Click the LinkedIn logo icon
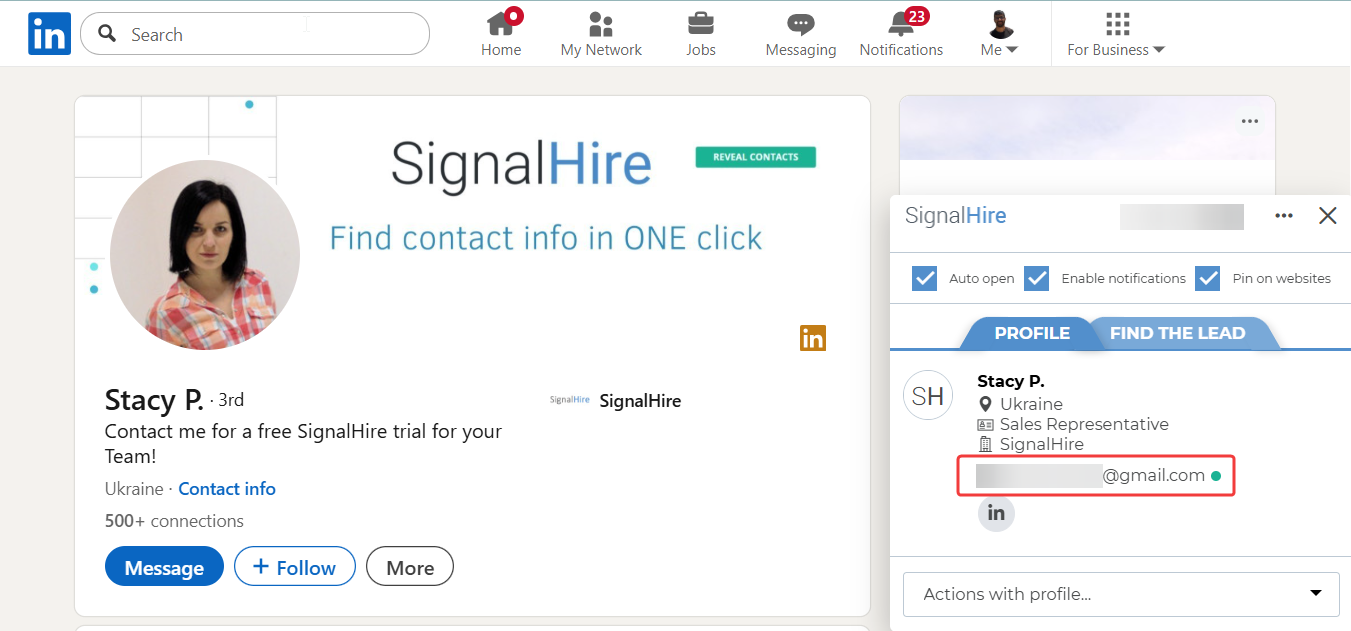Screen dimensions: 1351x631 point(49,34)
